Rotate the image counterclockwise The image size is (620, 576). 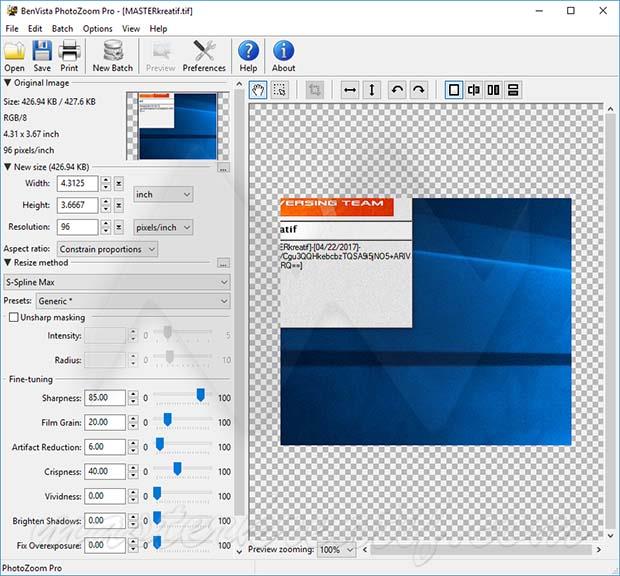tap(397, 90)
